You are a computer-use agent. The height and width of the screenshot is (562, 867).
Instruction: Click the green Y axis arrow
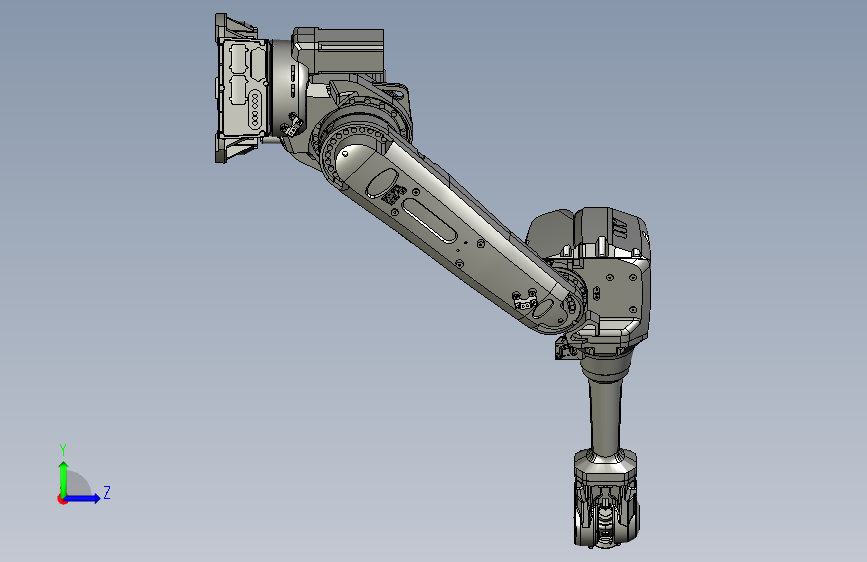[64, 479]
